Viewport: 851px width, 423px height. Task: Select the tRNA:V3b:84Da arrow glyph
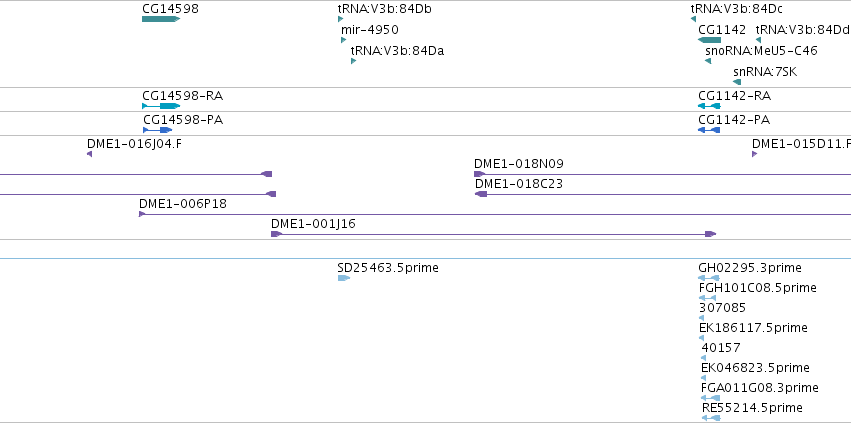click(353, 61)
